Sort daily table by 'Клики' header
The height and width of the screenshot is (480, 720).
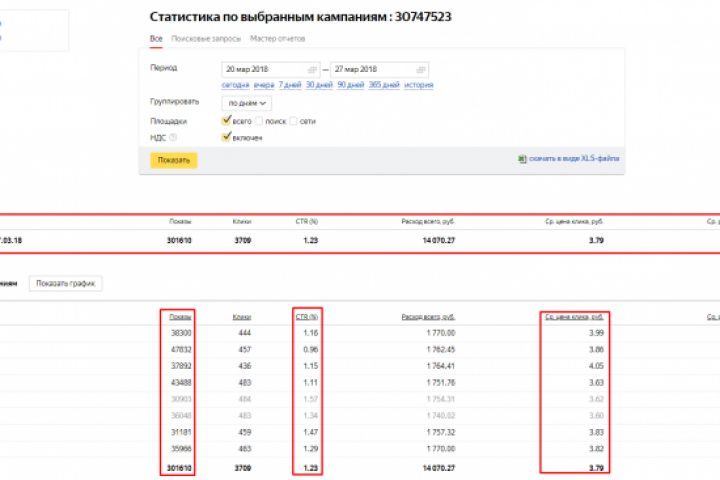pyautogui.click(x=242, y=317)
